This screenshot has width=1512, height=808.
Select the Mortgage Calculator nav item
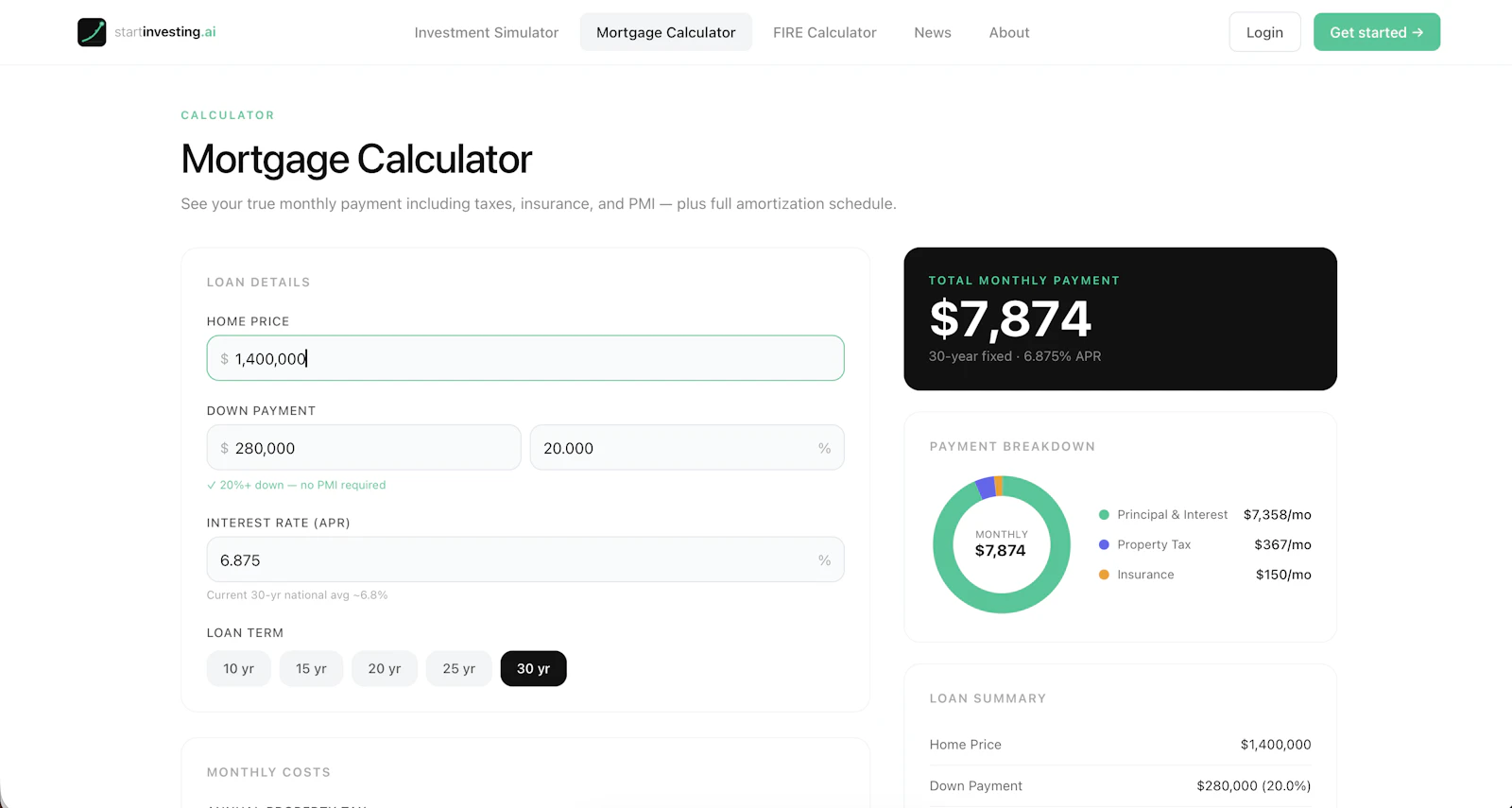coord(666,32)
